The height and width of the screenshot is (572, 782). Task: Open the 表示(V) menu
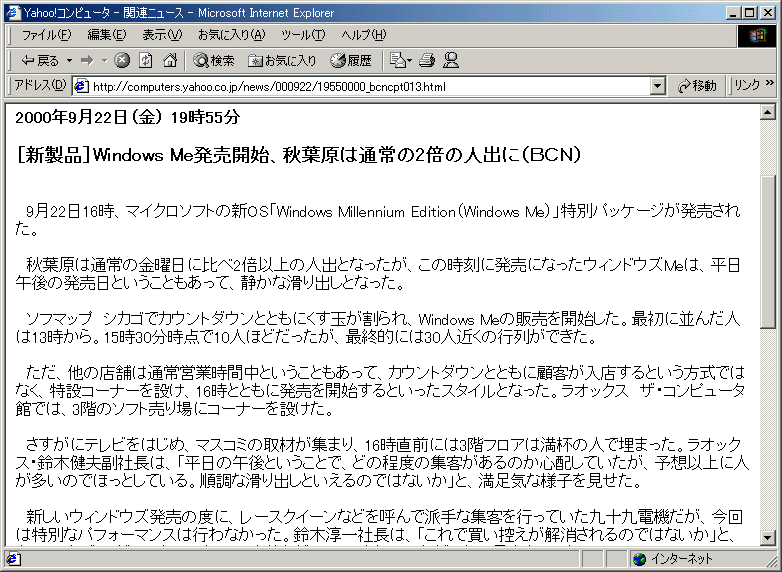point(163,35)
